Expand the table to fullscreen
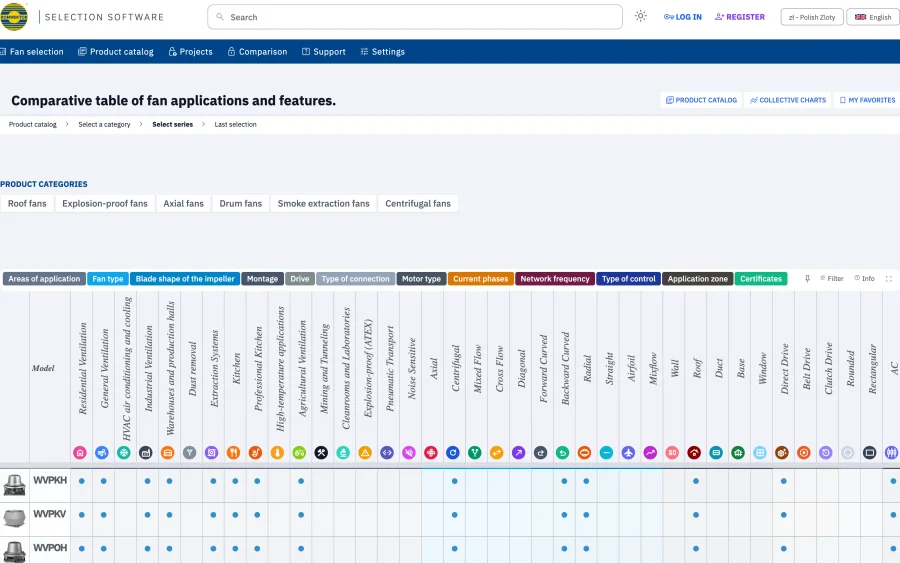 (x=889, y=279)
